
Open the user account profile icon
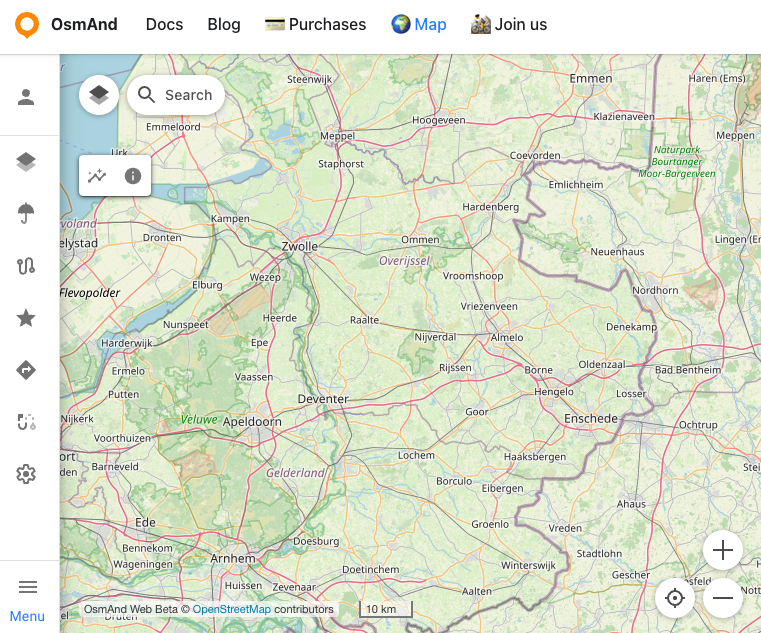27,97
